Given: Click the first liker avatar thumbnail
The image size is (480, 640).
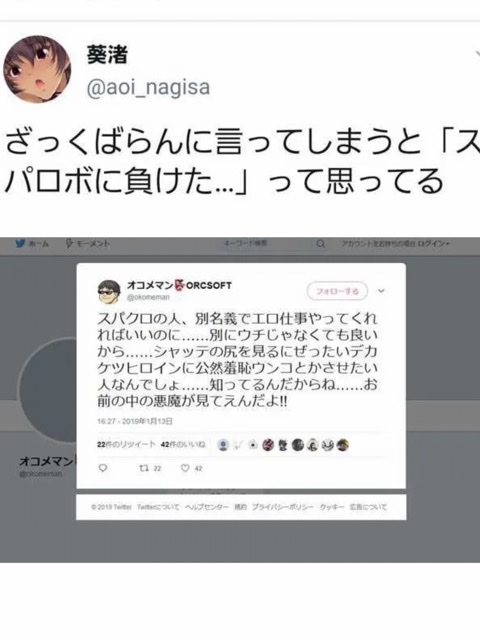Looking at the screenshot, I should pos(223,445).
